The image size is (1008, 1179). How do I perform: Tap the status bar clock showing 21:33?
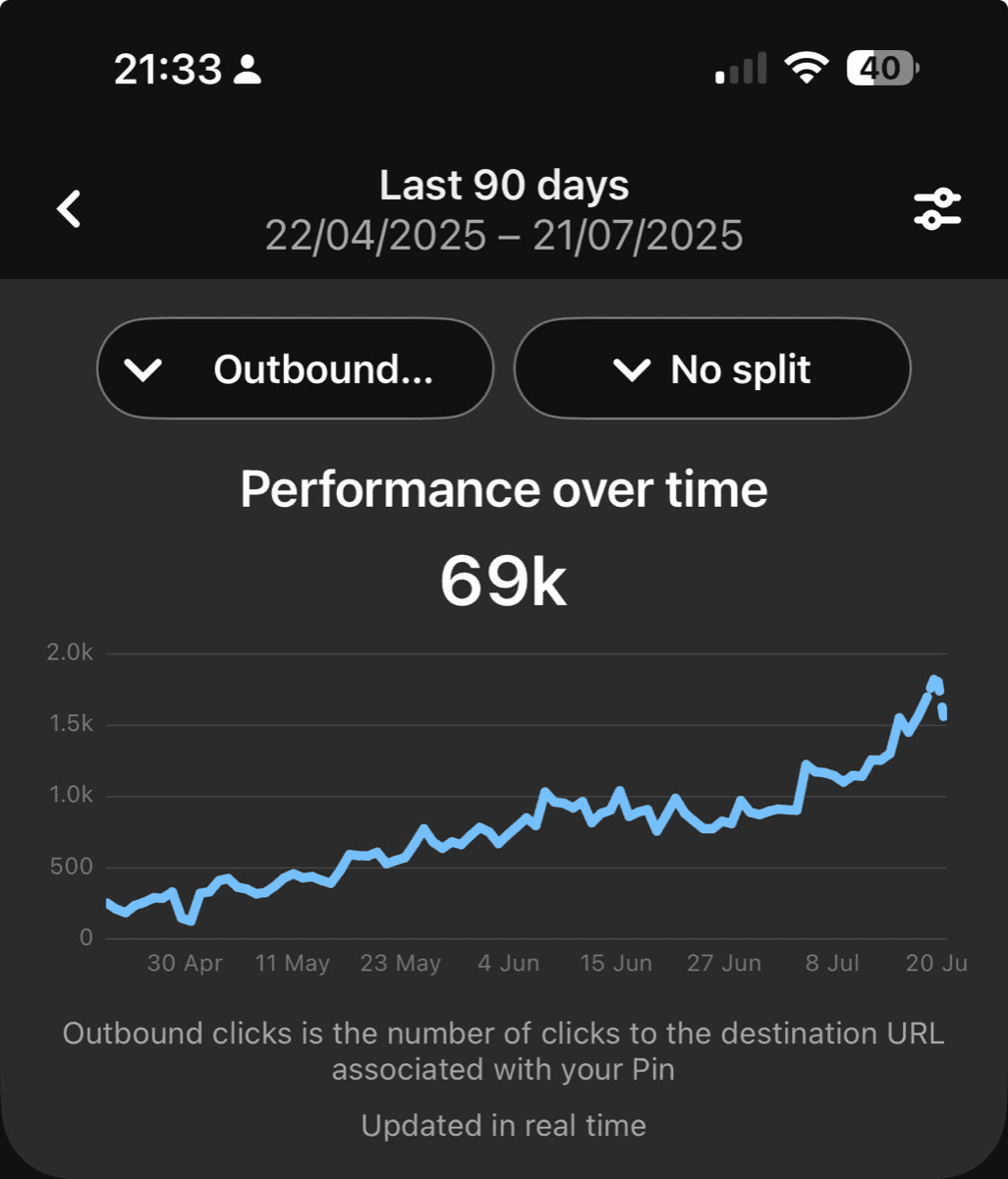[x=168, y=69]
